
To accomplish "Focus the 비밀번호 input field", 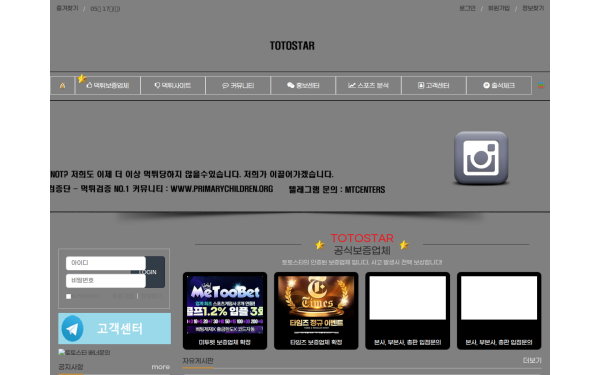I will tap(106, 280).
